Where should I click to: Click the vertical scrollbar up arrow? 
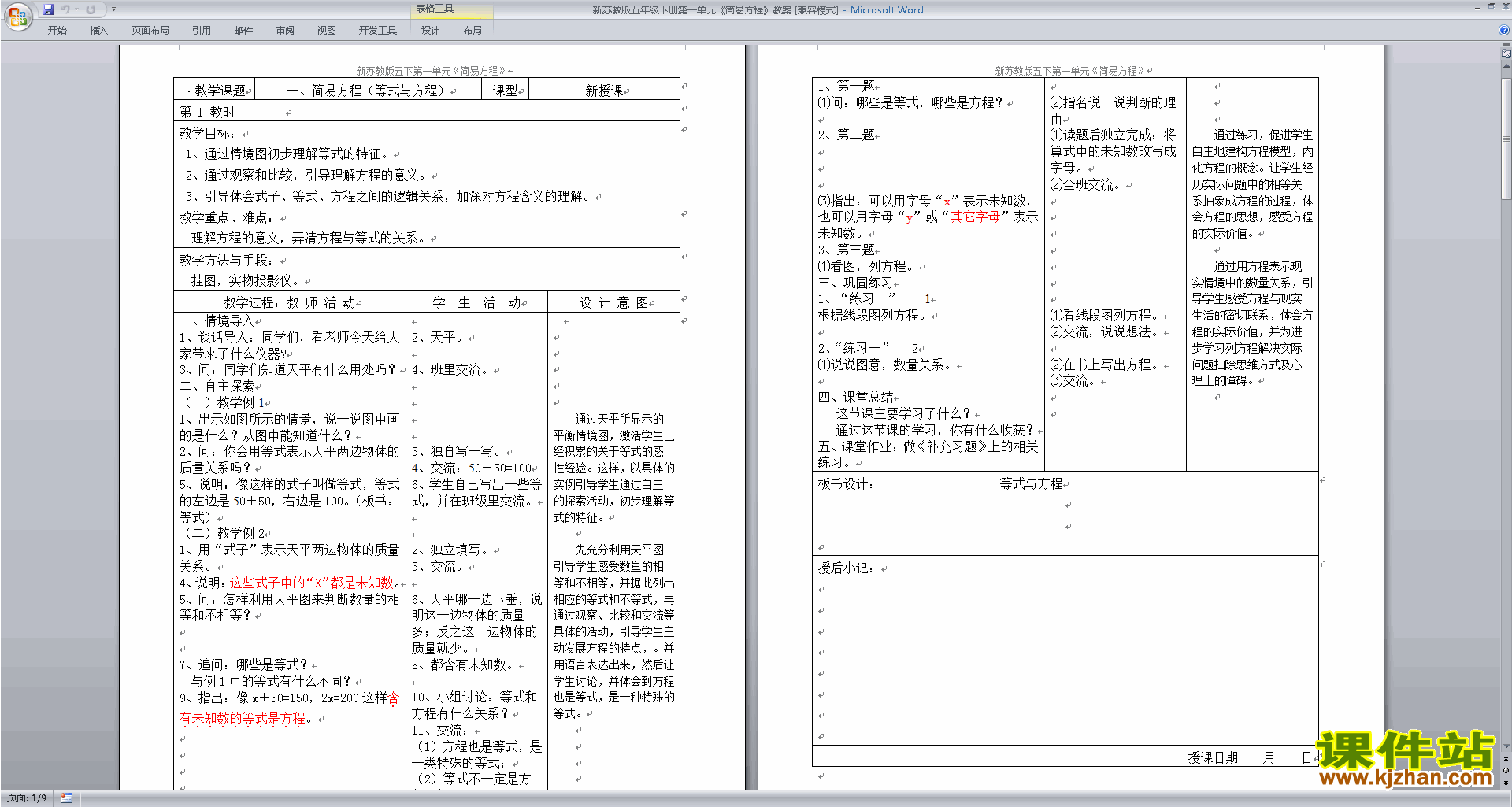1506,67
